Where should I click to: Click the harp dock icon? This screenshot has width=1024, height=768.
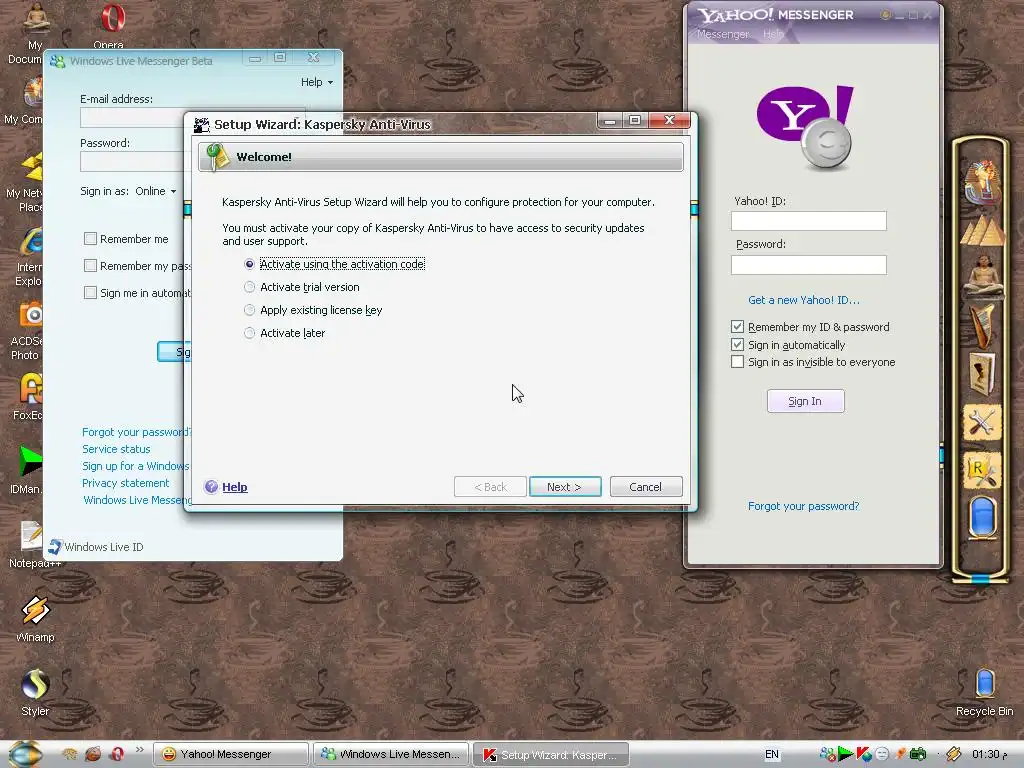click(x=982, y=325)
